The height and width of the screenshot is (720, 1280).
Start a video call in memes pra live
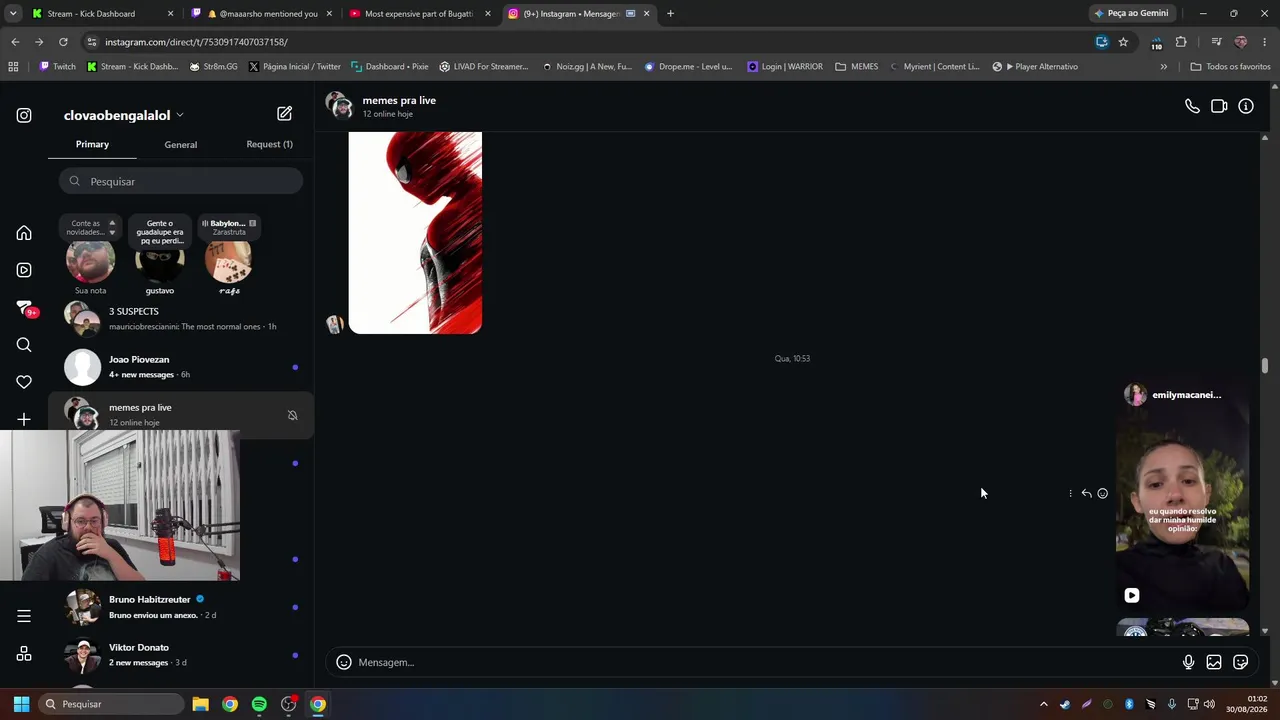[x=1219, y=106]
